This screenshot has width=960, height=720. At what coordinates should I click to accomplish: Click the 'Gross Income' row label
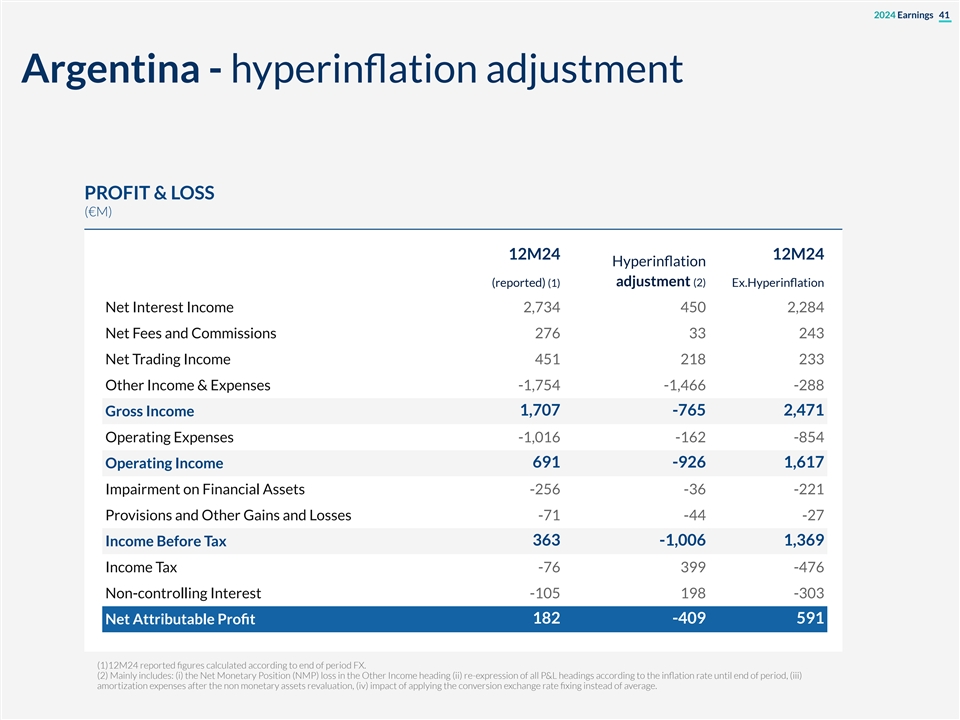149,411
